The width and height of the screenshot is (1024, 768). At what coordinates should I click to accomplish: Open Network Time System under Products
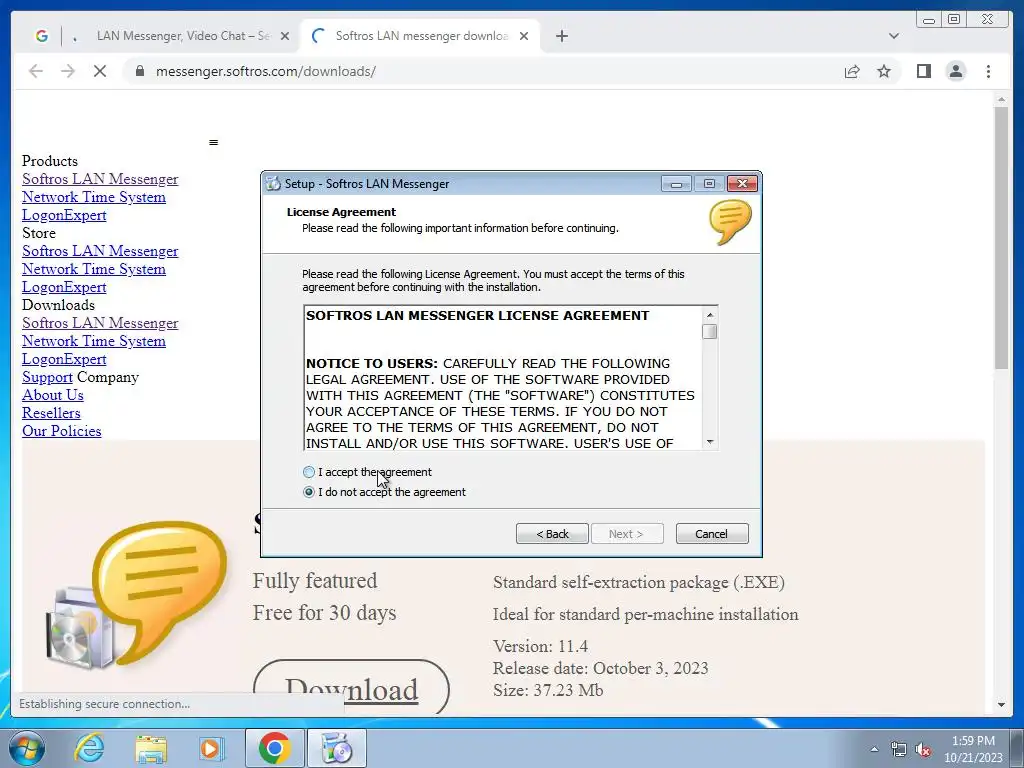tap(94, 197)
